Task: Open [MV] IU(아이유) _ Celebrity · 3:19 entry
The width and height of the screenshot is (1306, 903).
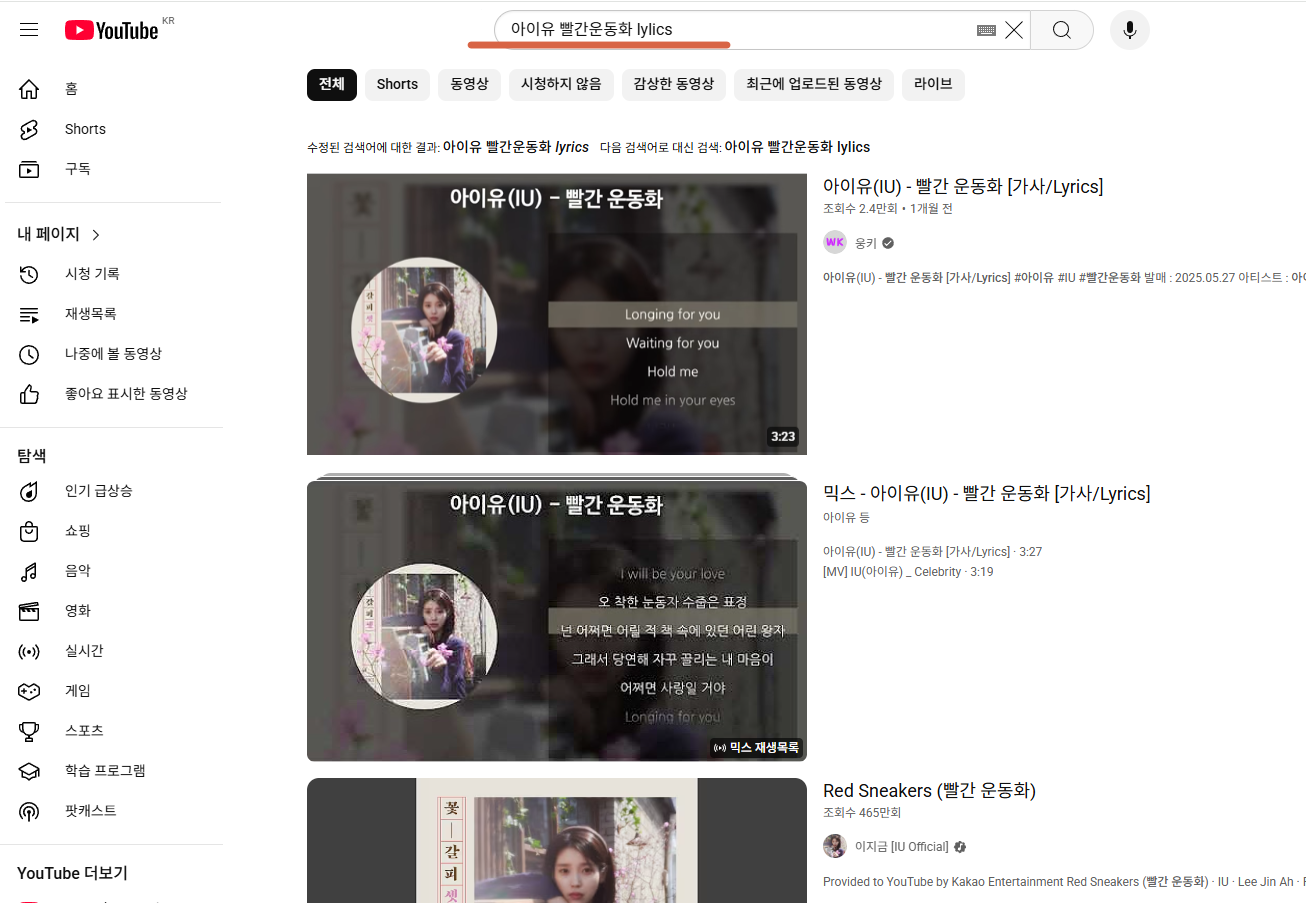Action: pos(908,572)
